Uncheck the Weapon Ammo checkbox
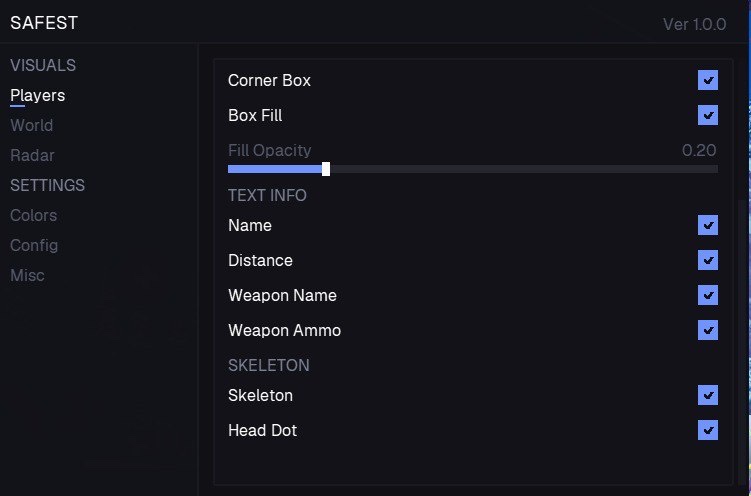Screen dimensions: 751x496 (x=708, y=331)
